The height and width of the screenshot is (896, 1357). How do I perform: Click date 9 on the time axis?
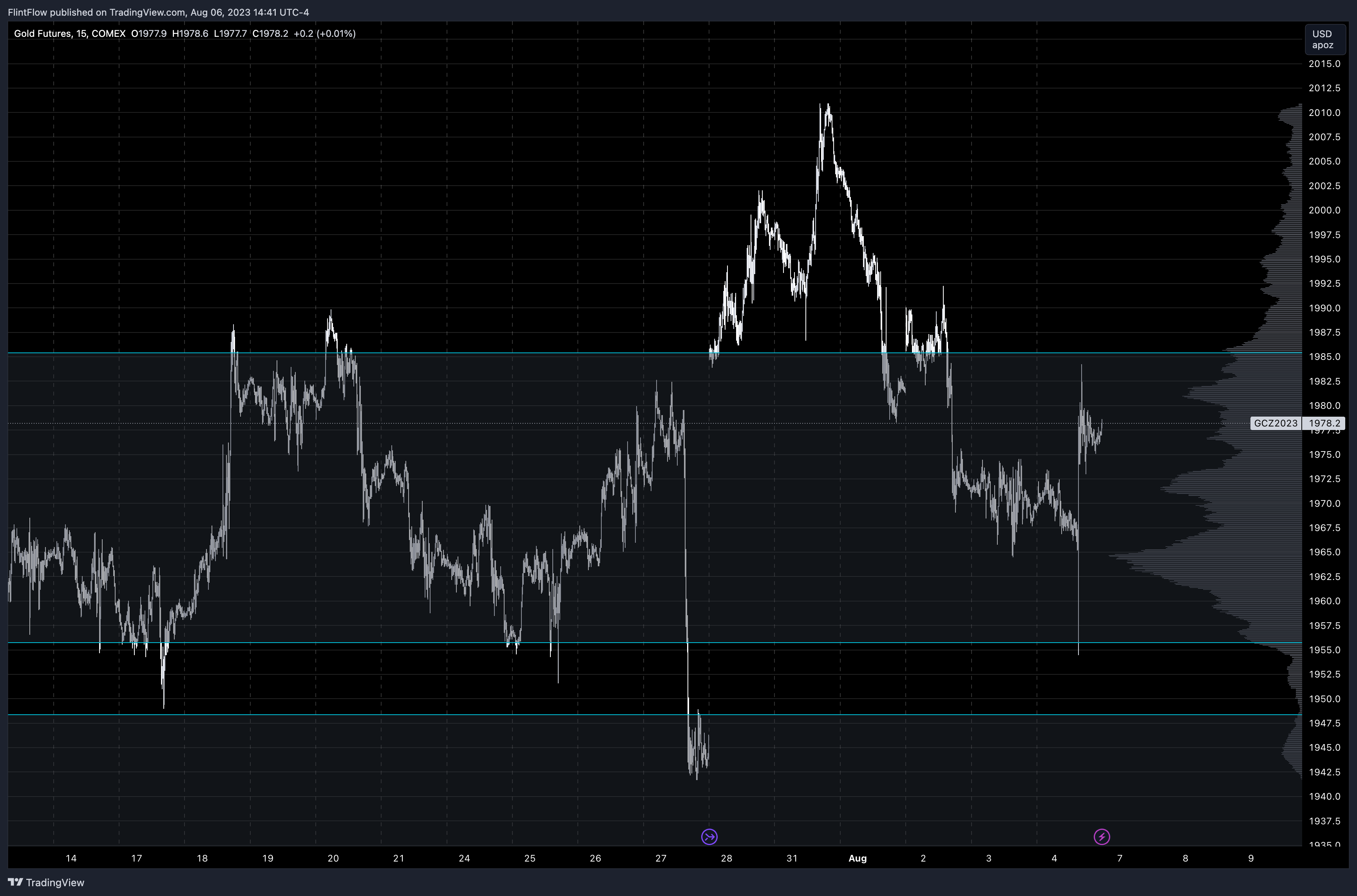[1251, 858]
